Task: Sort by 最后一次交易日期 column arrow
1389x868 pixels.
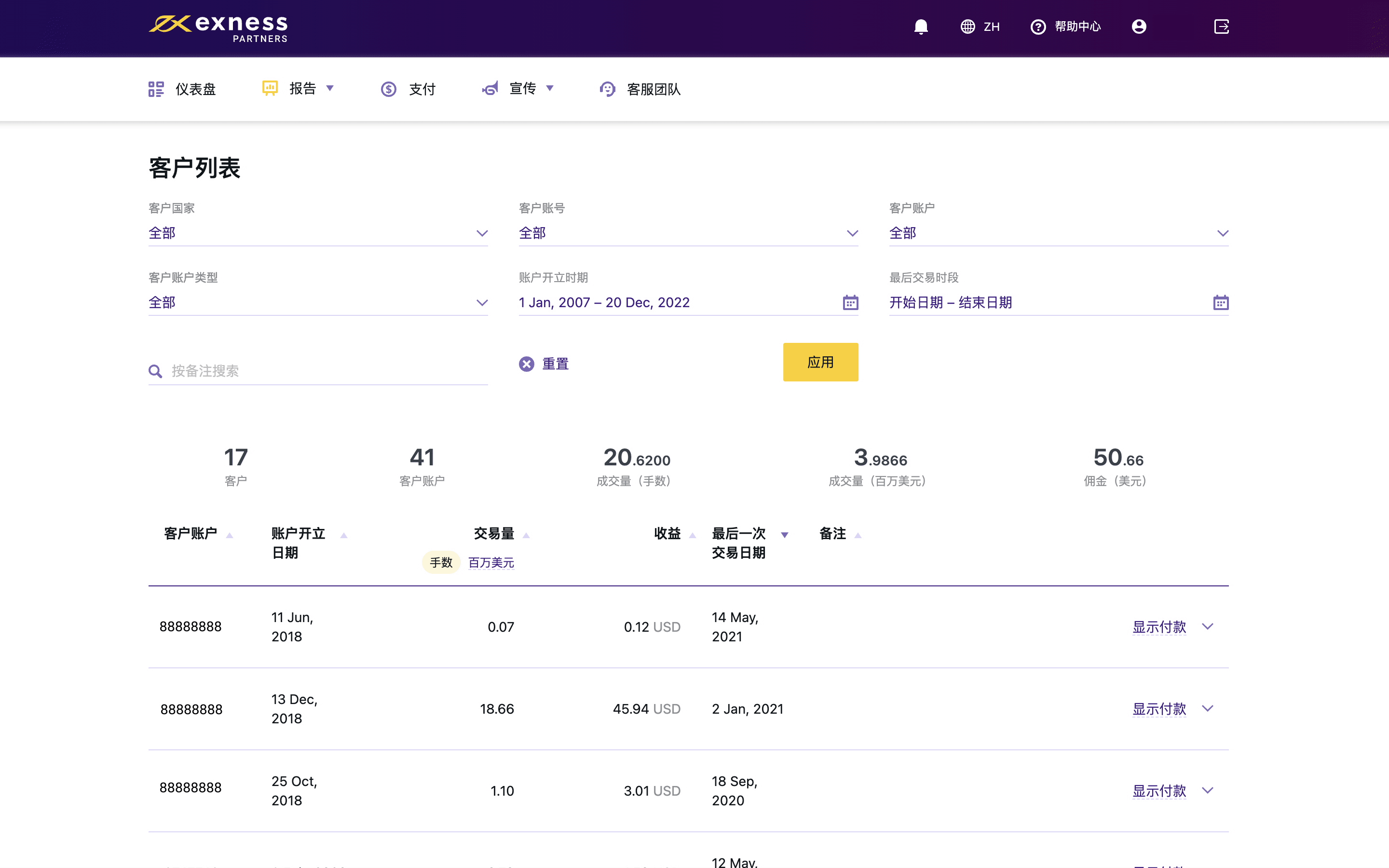Action: pos(785,535)
